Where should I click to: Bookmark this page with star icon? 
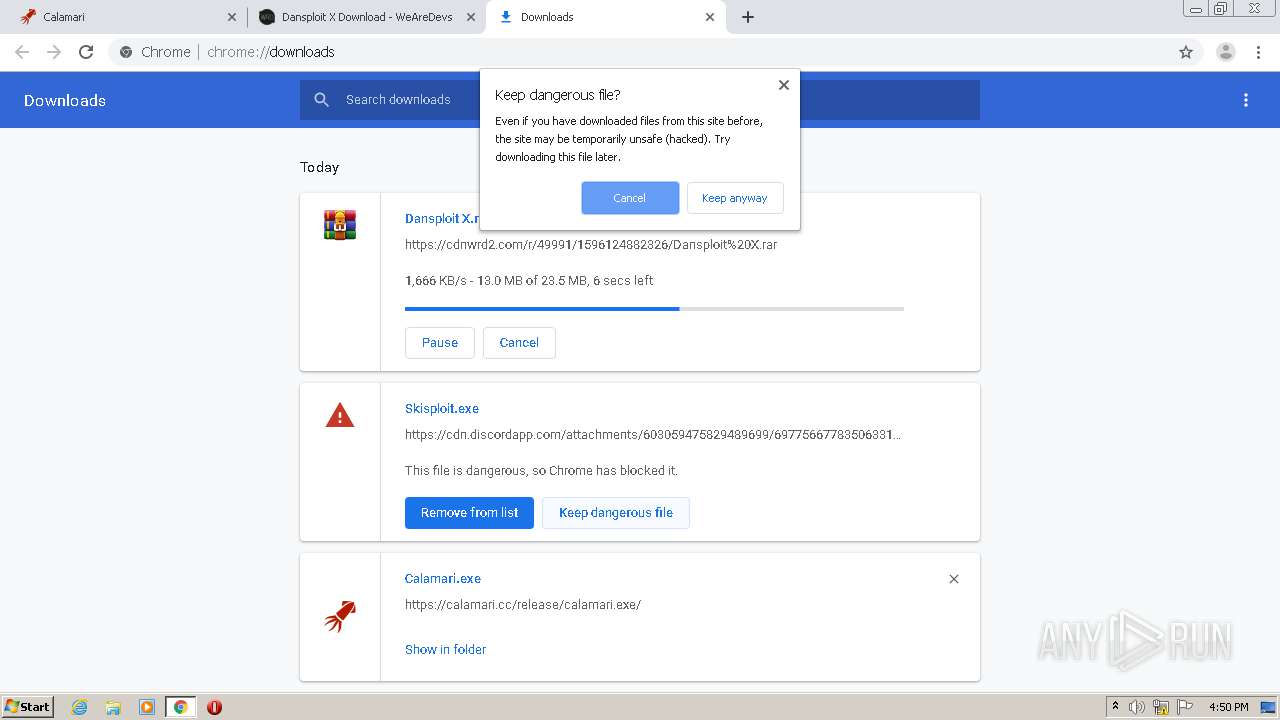point(1186,52)
